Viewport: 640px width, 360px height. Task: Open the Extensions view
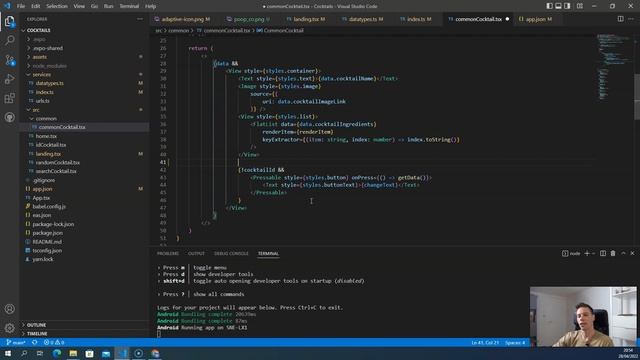click(9, 98)
